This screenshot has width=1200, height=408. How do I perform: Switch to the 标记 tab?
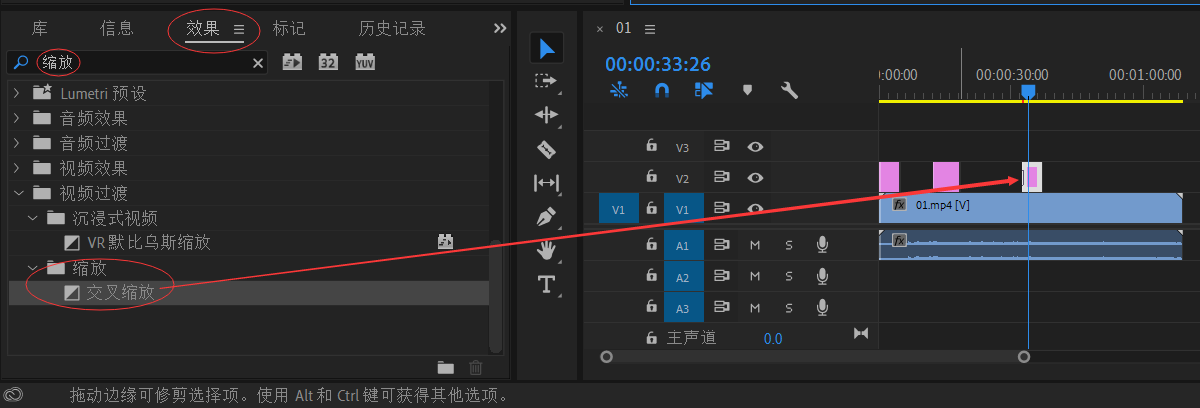click(289, 29)
